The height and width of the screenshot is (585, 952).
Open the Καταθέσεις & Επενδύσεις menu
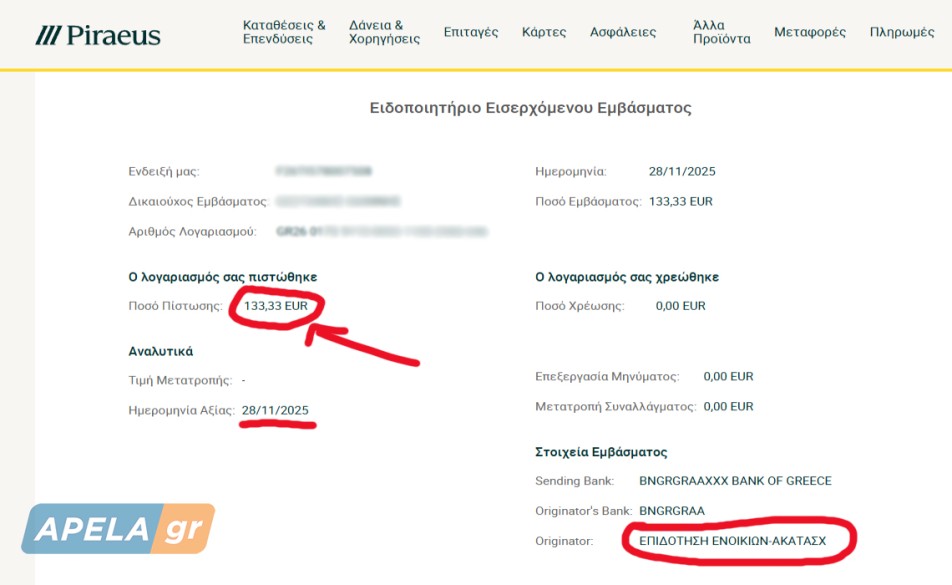[x=284, y=32]
